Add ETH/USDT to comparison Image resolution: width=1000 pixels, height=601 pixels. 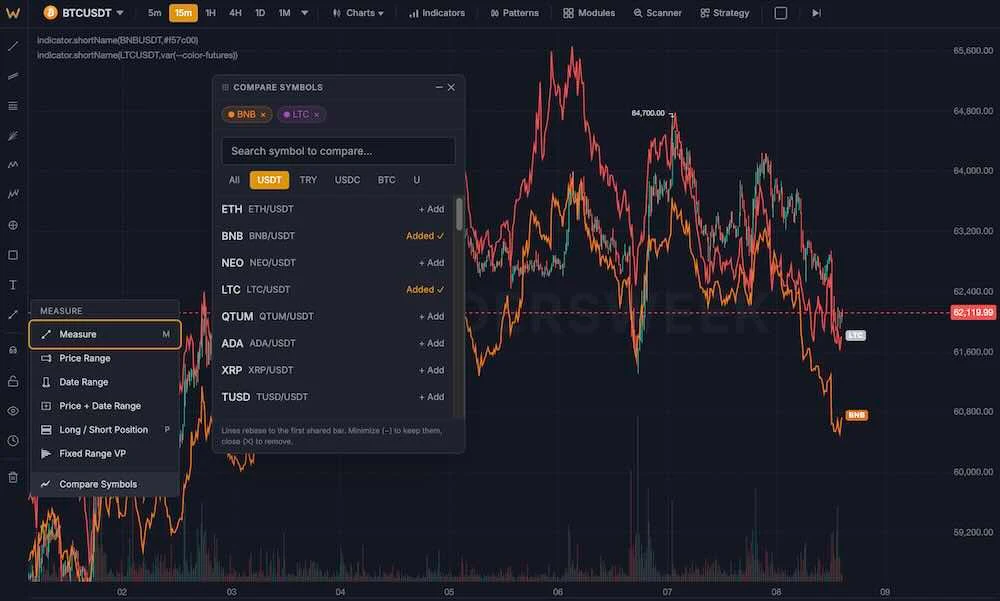(431, 209)
